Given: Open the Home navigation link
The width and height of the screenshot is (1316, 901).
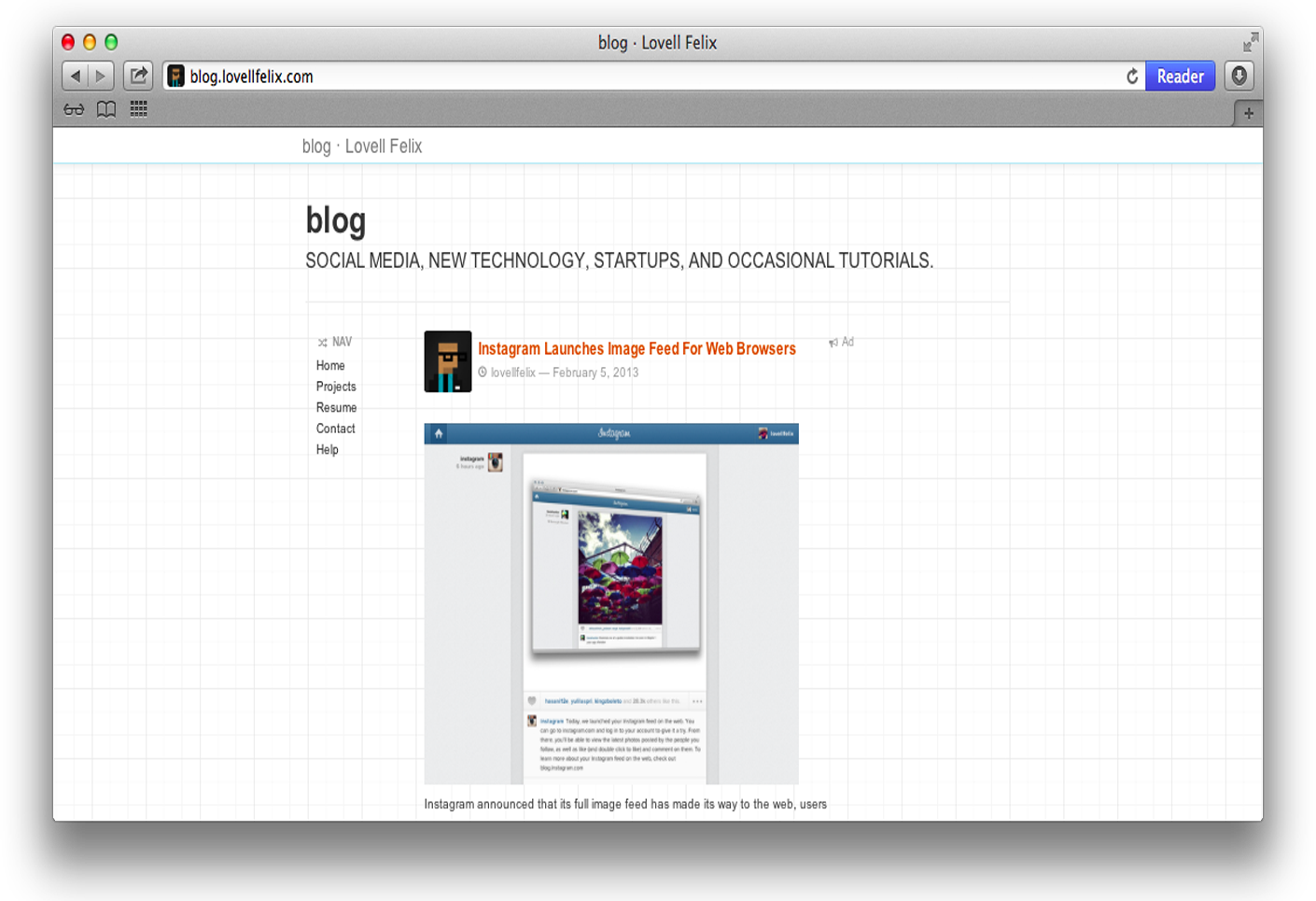Looking at the screenshot, I should pyautogui.click(x=330, y=365).
